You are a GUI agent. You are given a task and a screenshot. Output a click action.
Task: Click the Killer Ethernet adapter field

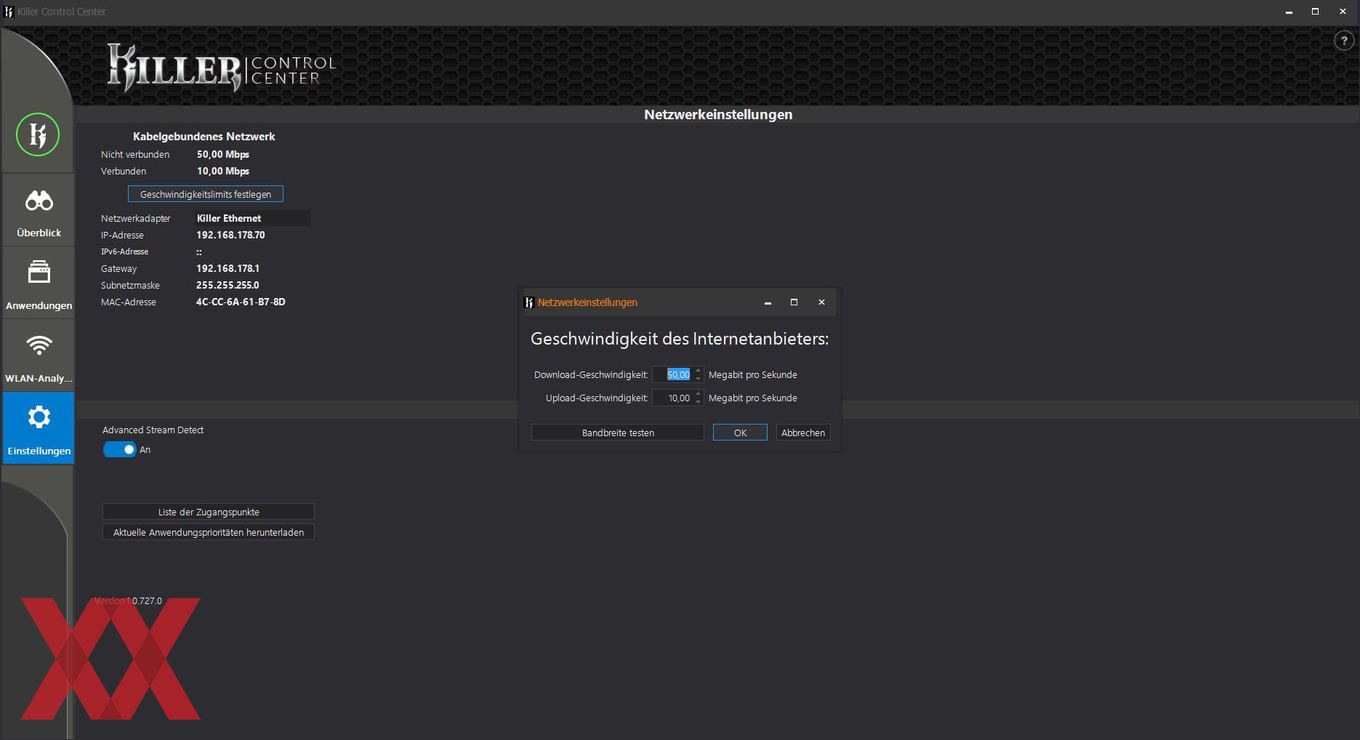tap(252, 218)
